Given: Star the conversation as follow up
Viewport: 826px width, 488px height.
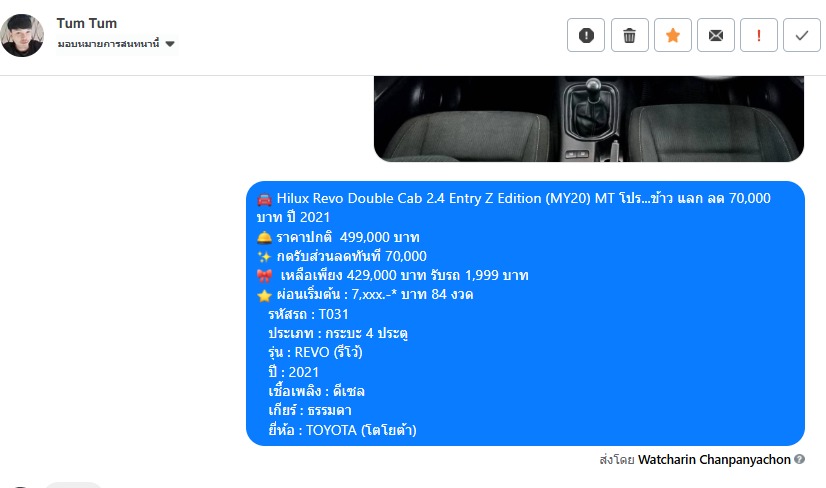Looking at the screenshot, I should [x=673, y=35].
